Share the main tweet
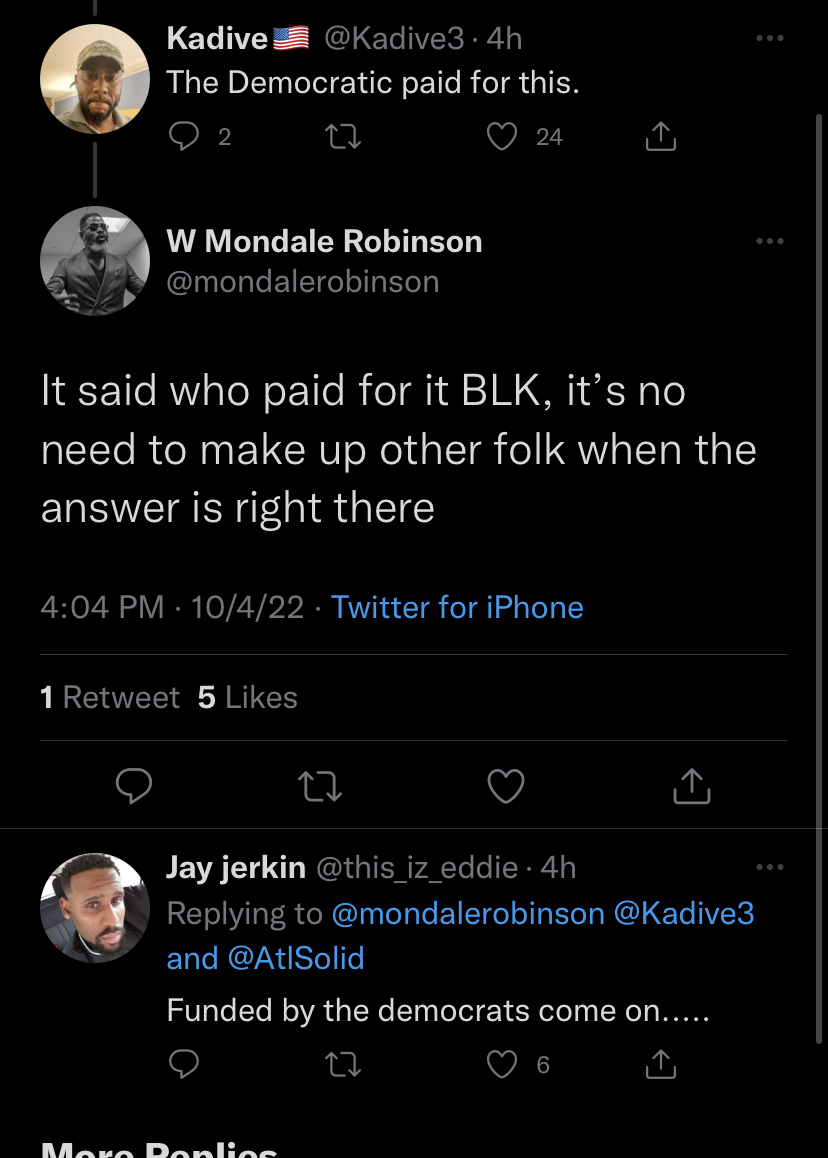The image size is (828, 1158). tap(691, 787)
